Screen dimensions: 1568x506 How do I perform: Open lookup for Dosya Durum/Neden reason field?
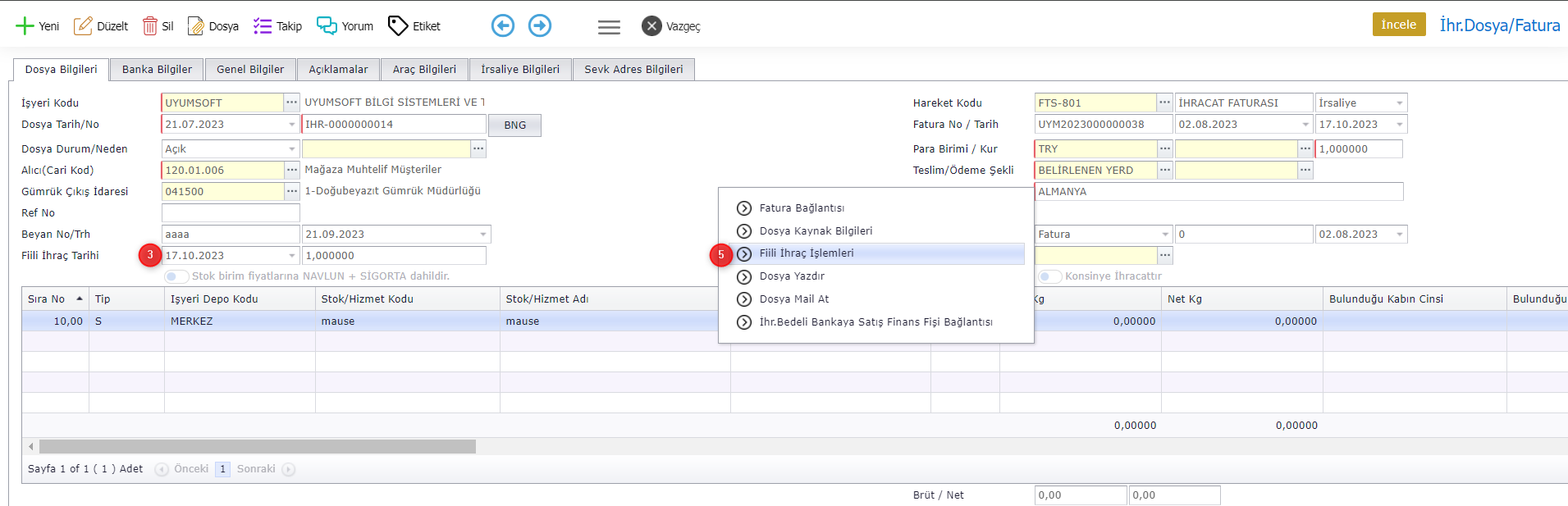click(478, 148)
